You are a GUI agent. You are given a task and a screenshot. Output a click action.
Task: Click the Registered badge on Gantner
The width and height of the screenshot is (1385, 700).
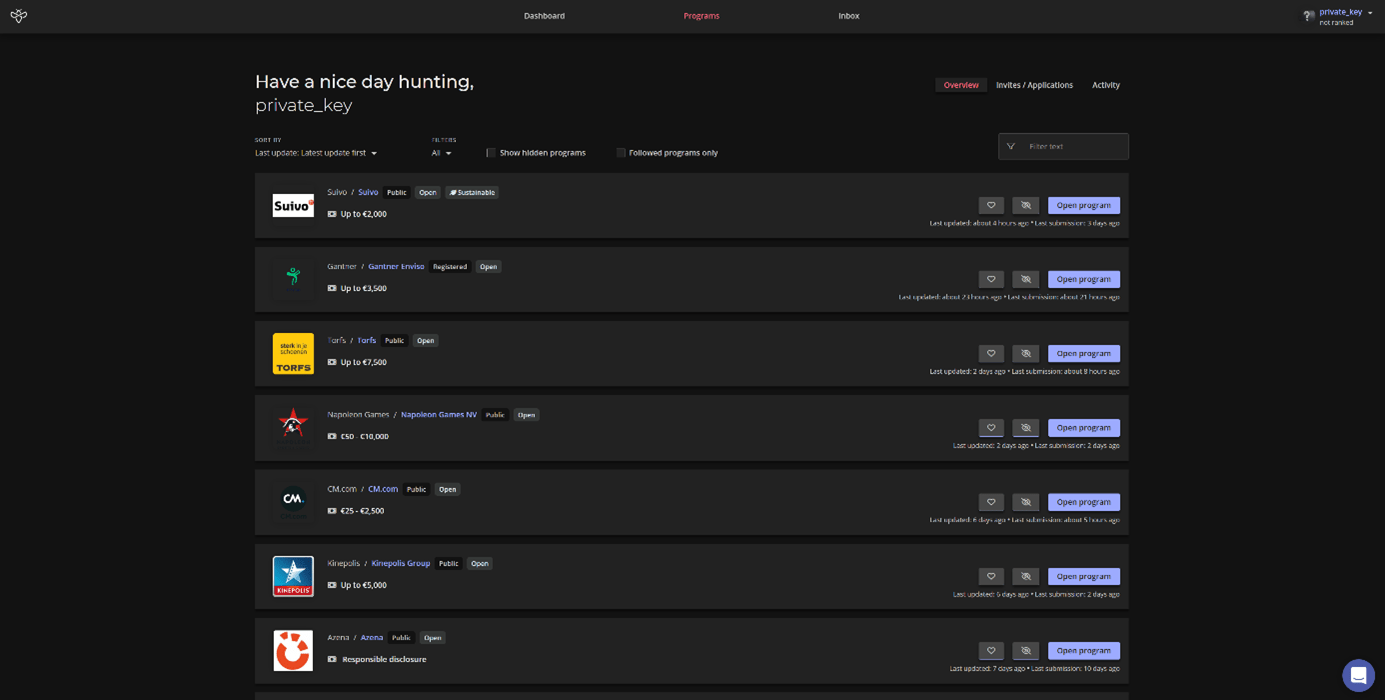click(450, 267)
